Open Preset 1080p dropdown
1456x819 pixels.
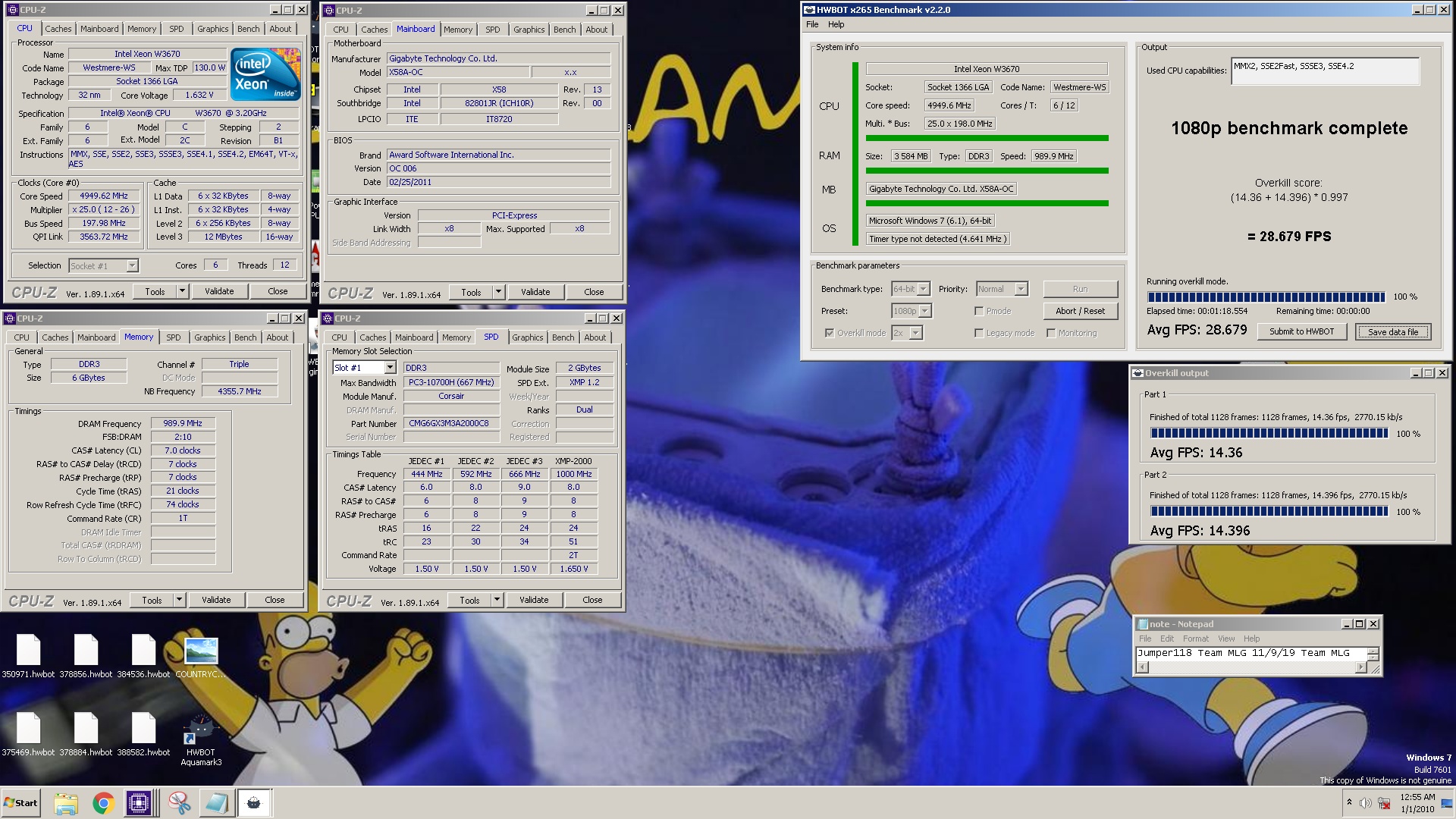925,311
